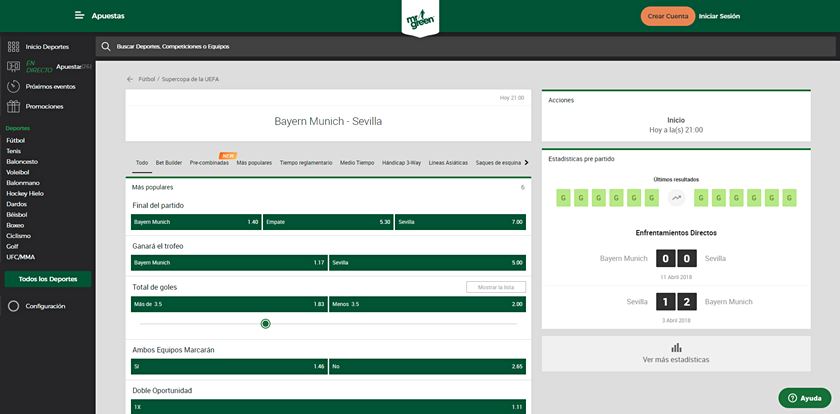Click the Apuestas header label
840x414 pixels.
[108, 16]
